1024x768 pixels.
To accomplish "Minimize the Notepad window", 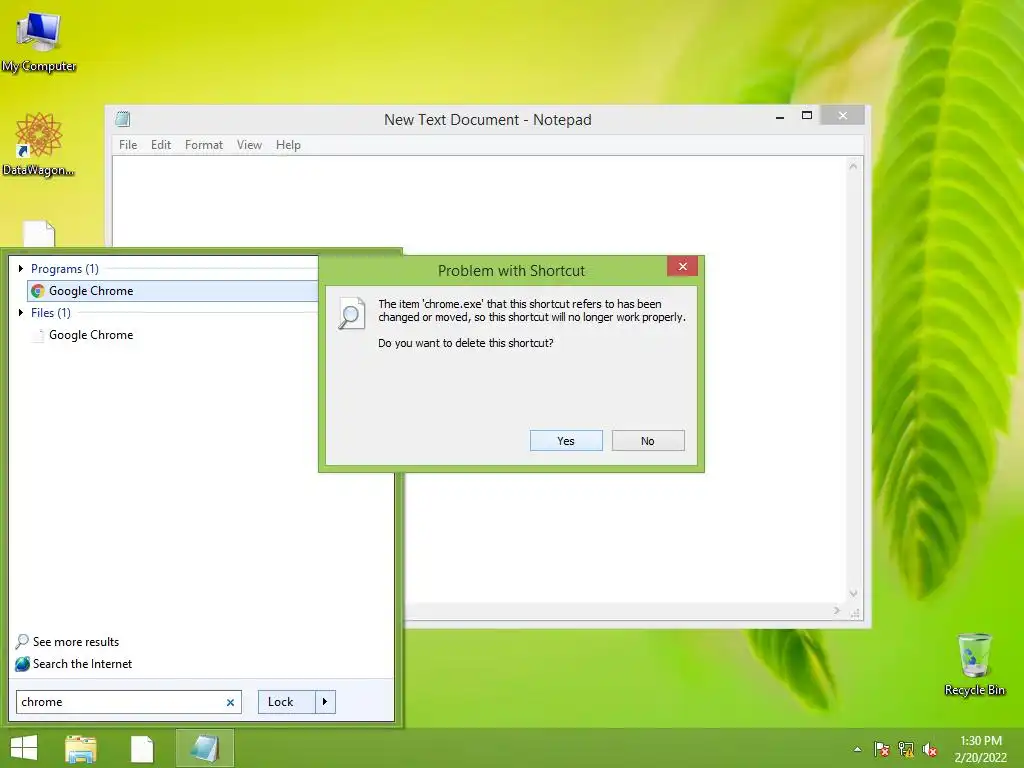I will coord(780,116).
